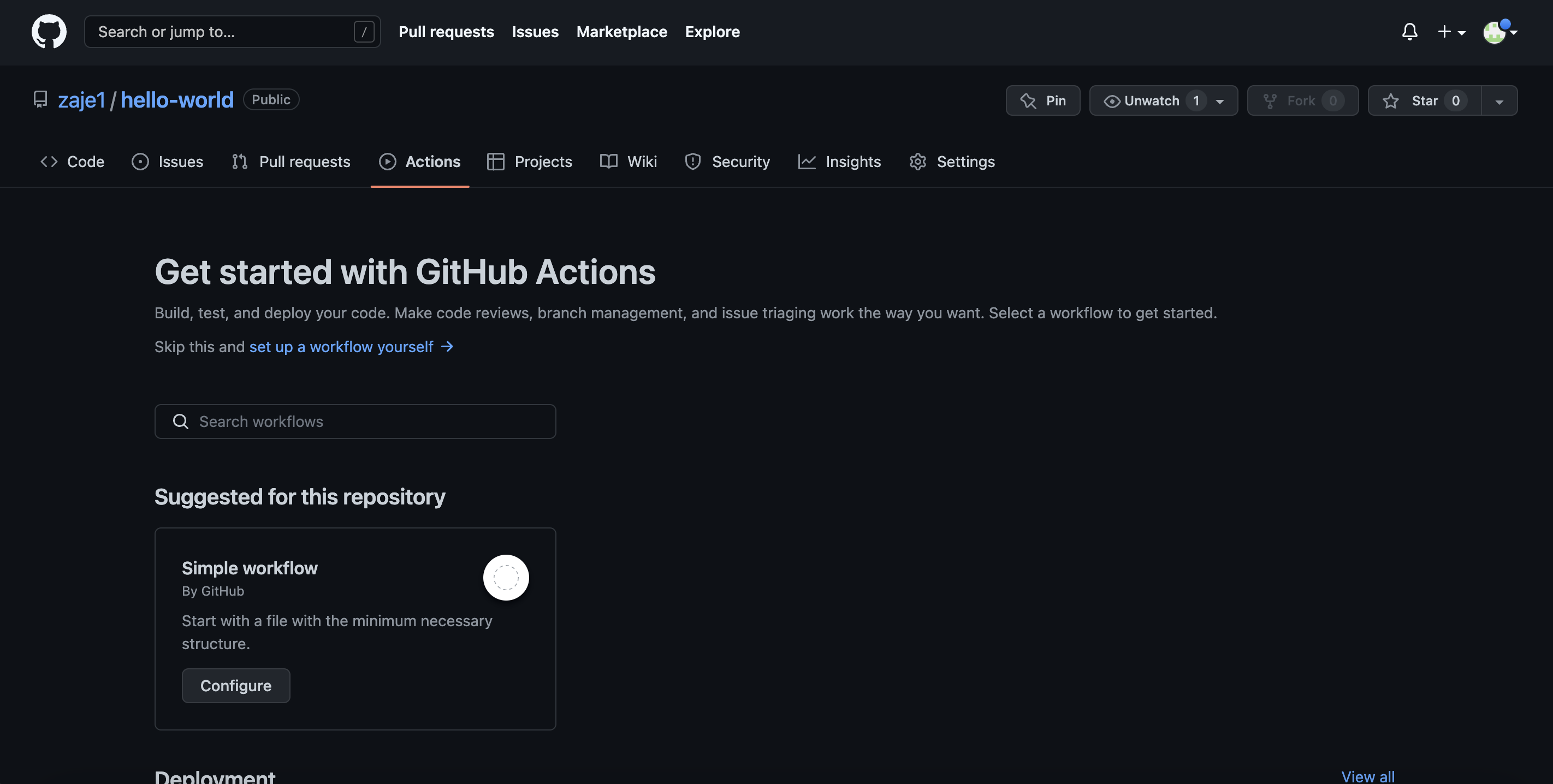This screenshot has height=784, width=1553.
Task: Click the Simple workflow circular logo
Action: (506, 577)
